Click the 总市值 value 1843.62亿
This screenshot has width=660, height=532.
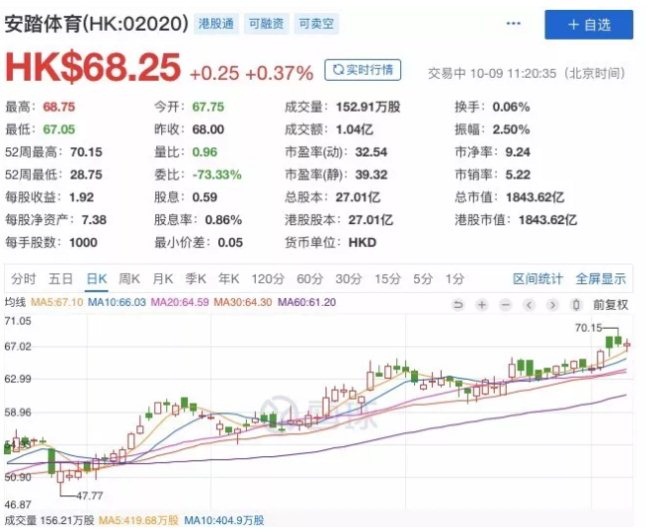[x=535, y=197]
